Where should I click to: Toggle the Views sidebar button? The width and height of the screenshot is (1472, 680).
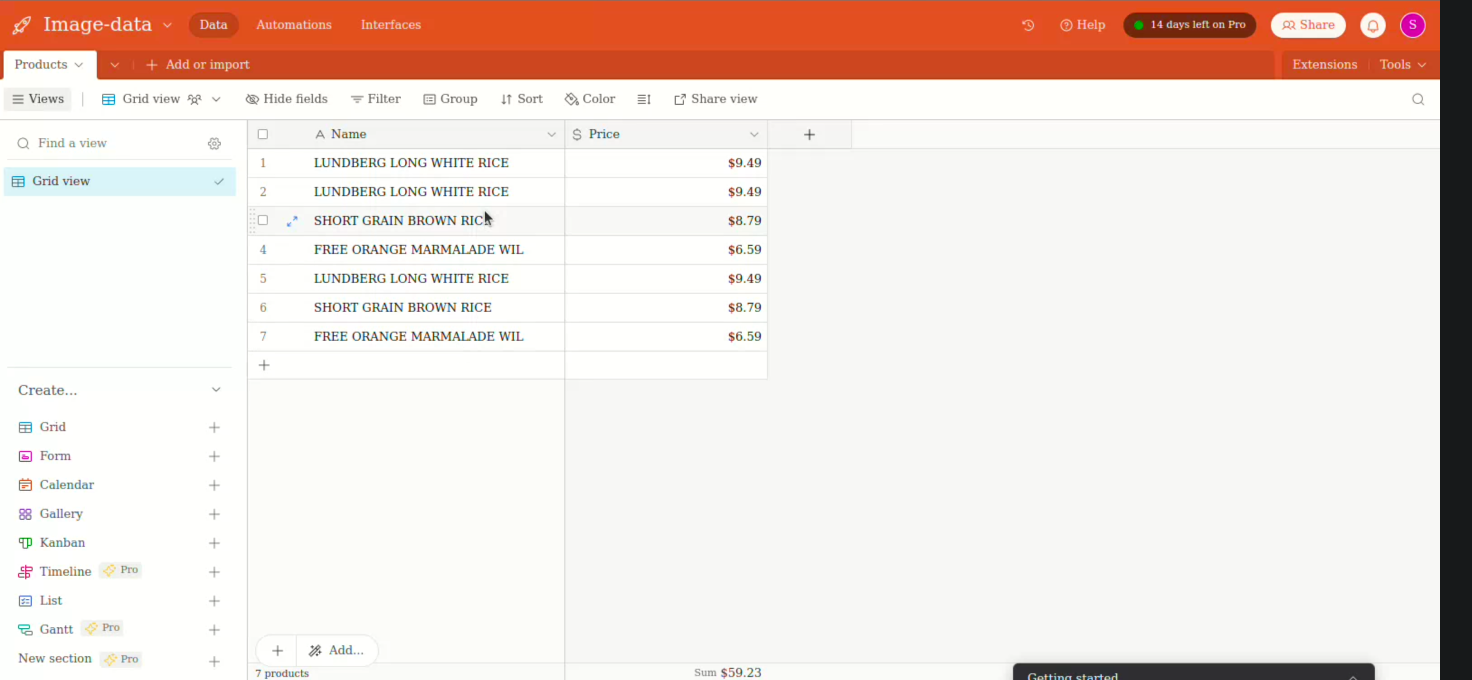(x=38, y=99)
